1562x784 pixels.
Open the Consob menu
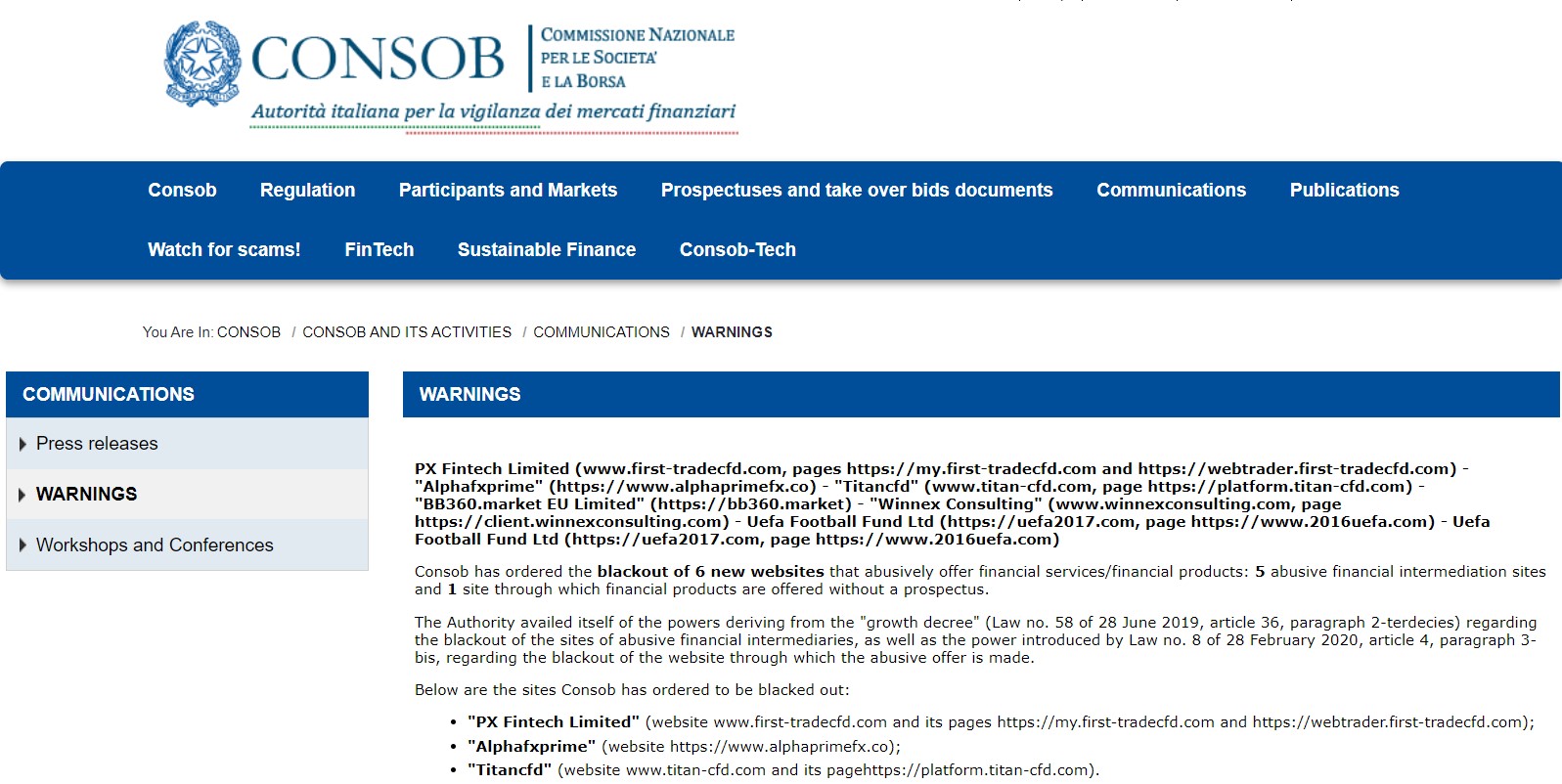click(x=182, y=191)
